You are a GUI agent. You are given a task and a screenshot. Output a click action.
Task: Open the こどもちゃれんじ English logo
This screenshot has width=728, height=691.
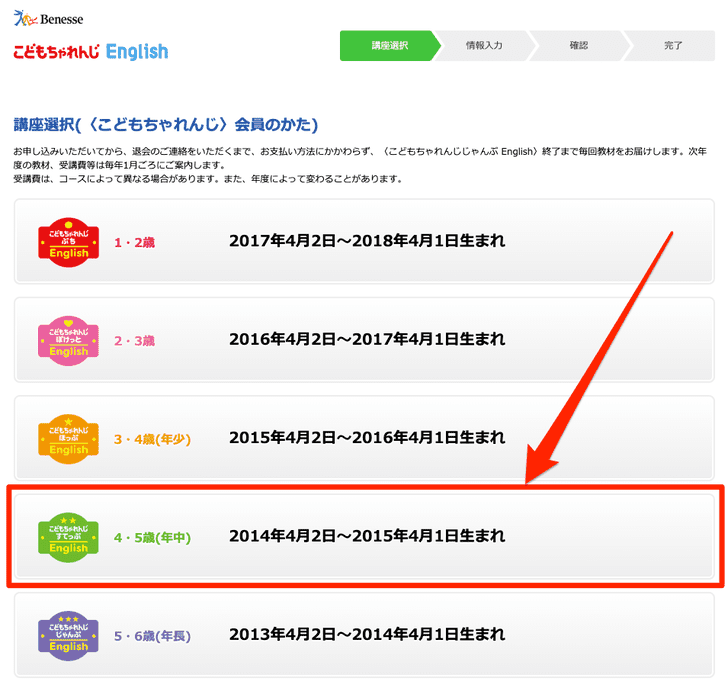tap(91, 52)
